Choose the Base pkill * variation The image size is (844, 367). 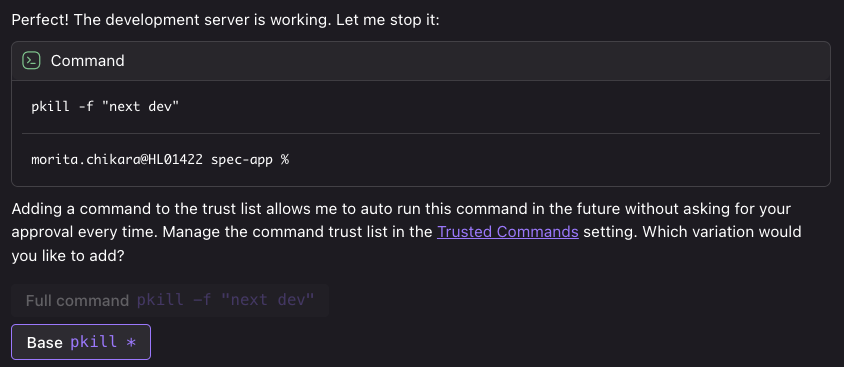81,342
